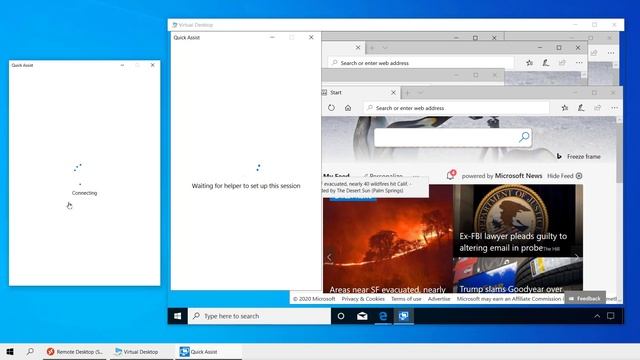Click the Freeze frame Bing link
Viewport: 640px width, 360px height.
579,156
